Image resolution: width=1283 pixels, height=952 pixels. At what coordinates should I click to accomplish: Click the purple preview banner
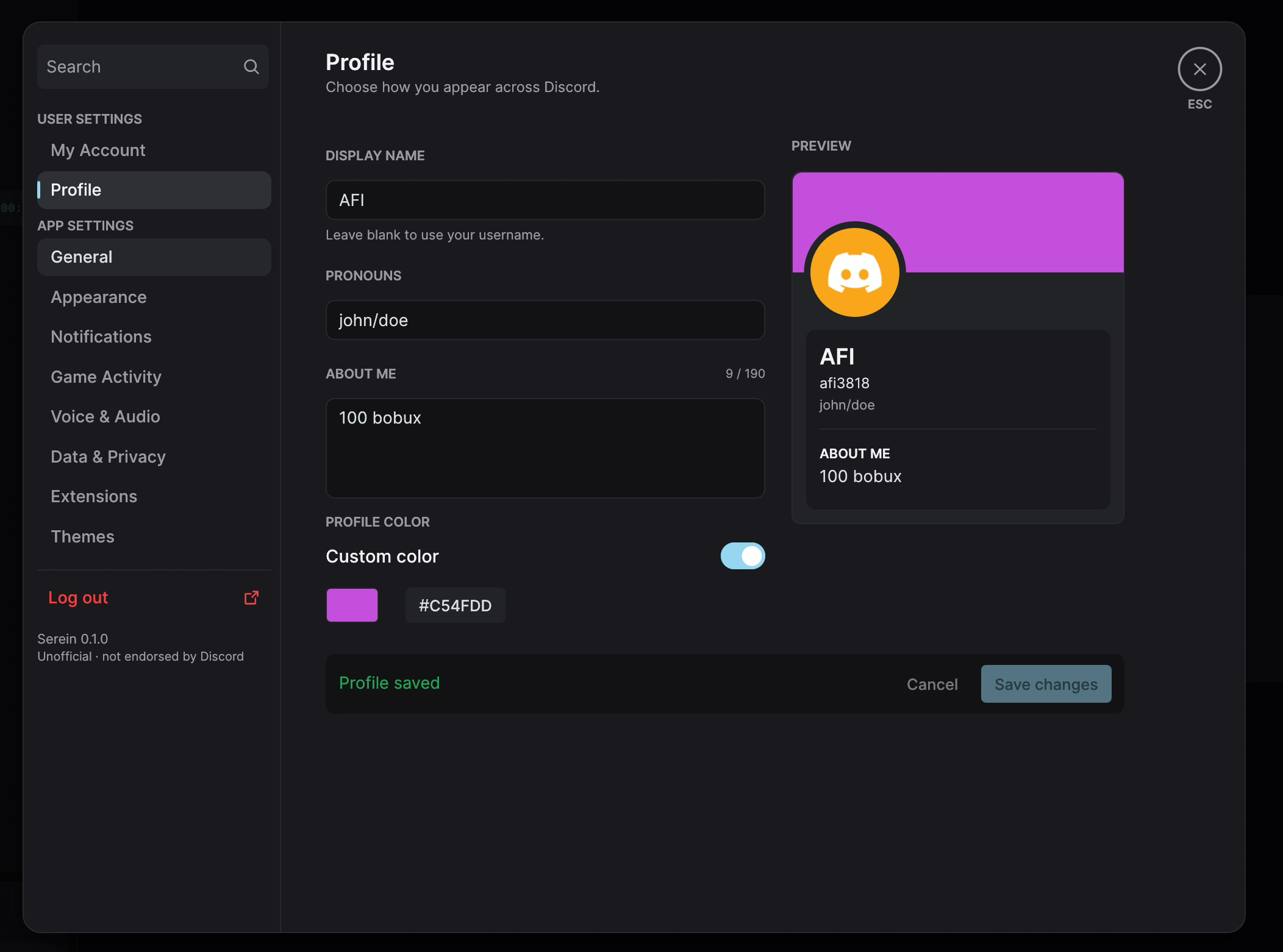957,222
